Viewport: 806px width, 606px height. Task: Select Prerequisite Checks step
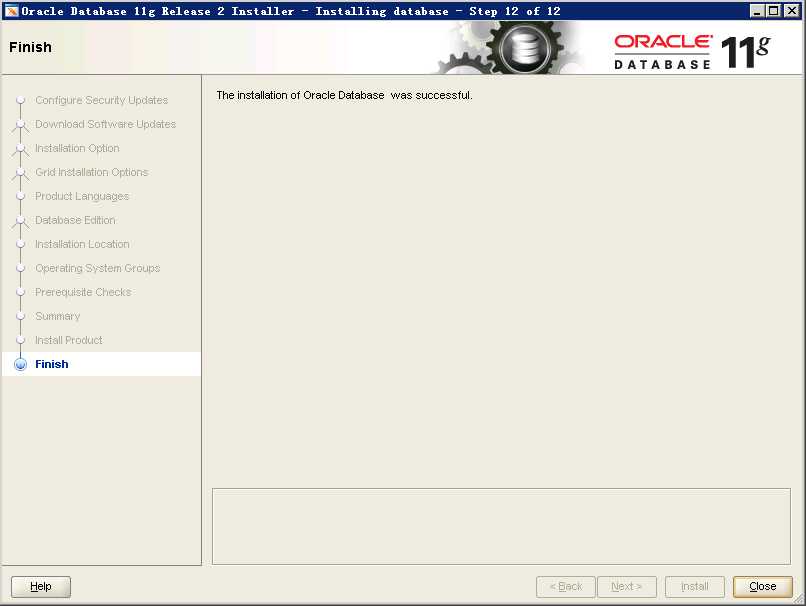83,292
